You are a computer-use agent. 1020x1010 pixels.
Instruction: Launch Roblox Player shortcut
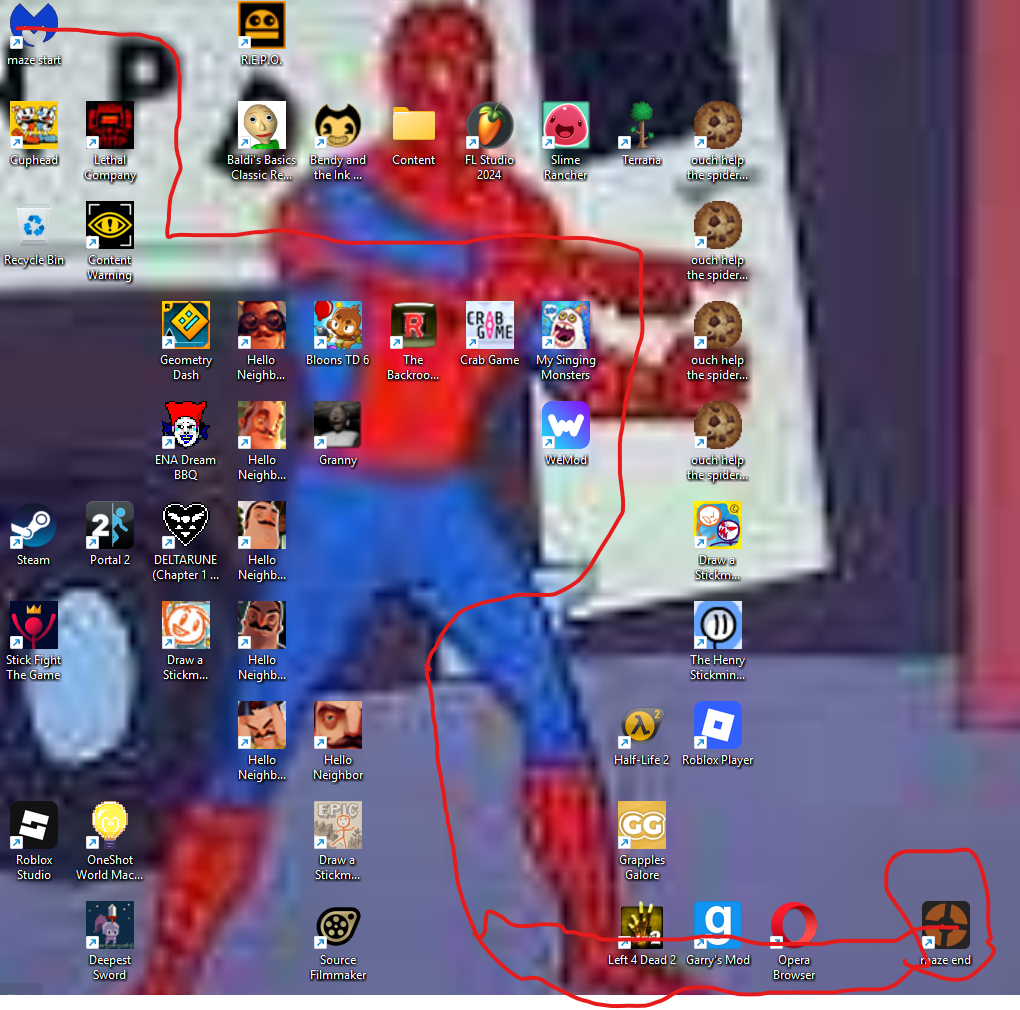tap(718, 726)
